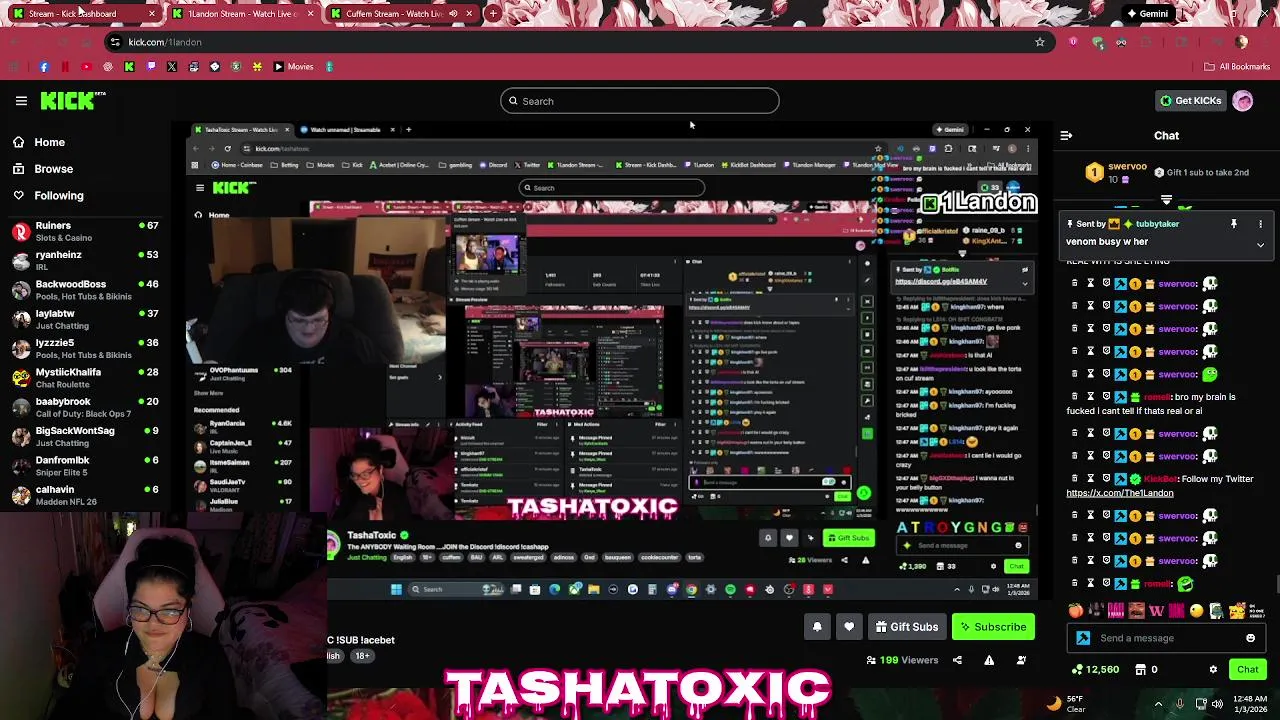Image resolution: width=1280 pixels, height=720 pixels.
Task: Show hidden system tray icons chevron
Action: (x=1158, y=704)
